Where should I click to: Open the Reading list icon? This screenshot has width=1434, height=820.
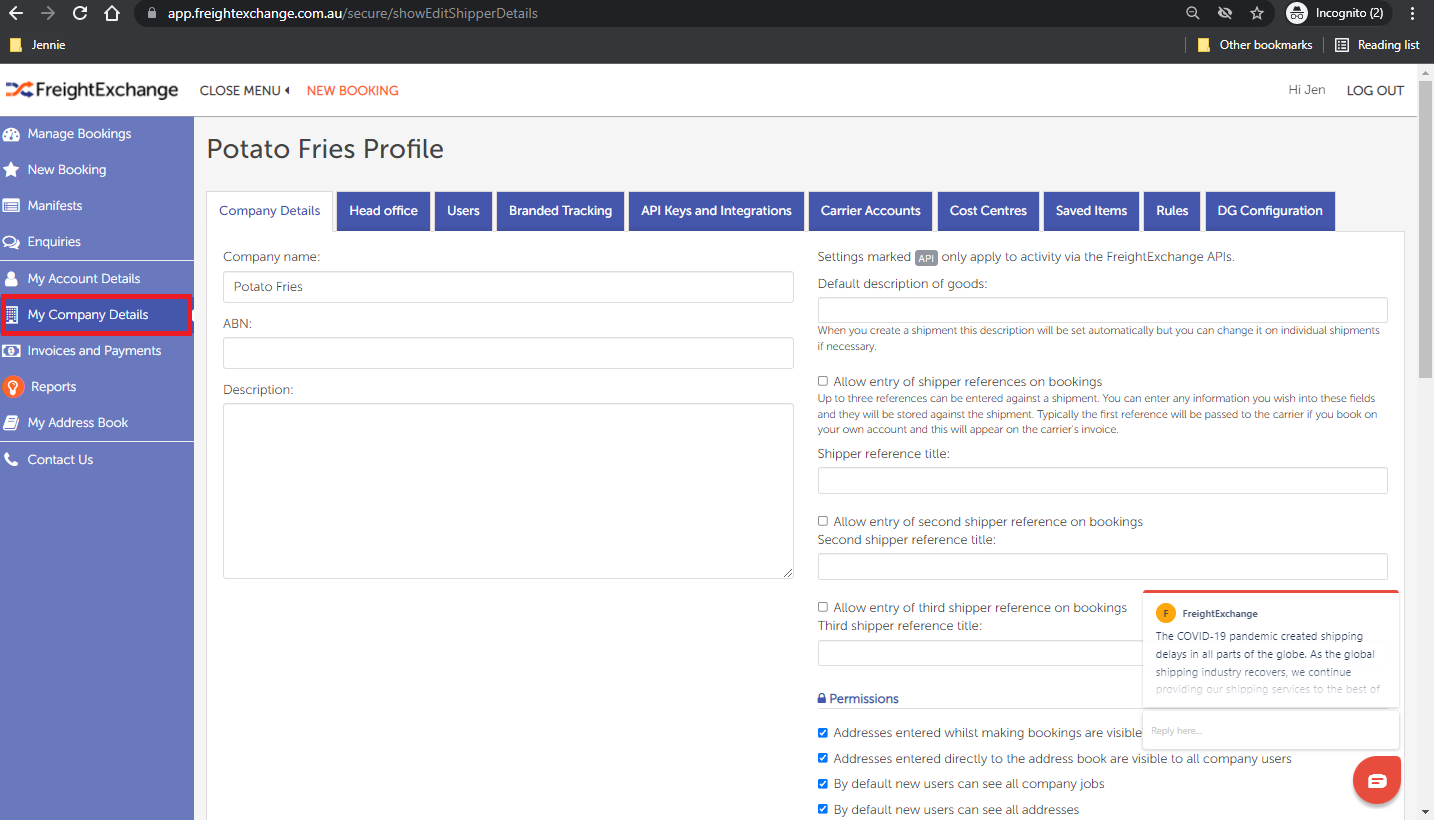point(1342,45)
